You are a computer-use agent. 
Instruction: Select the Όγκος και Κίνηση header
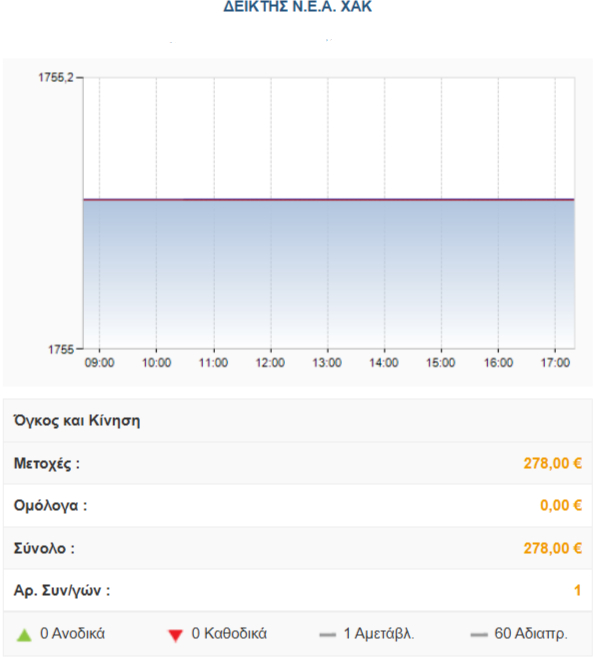point(77,420)
